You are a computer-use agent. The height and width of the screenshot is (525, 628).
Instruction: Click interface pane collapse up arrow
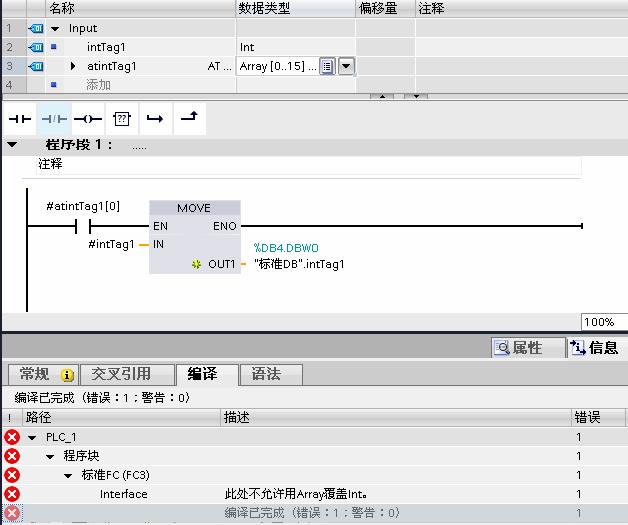click(x=382, y=97)
